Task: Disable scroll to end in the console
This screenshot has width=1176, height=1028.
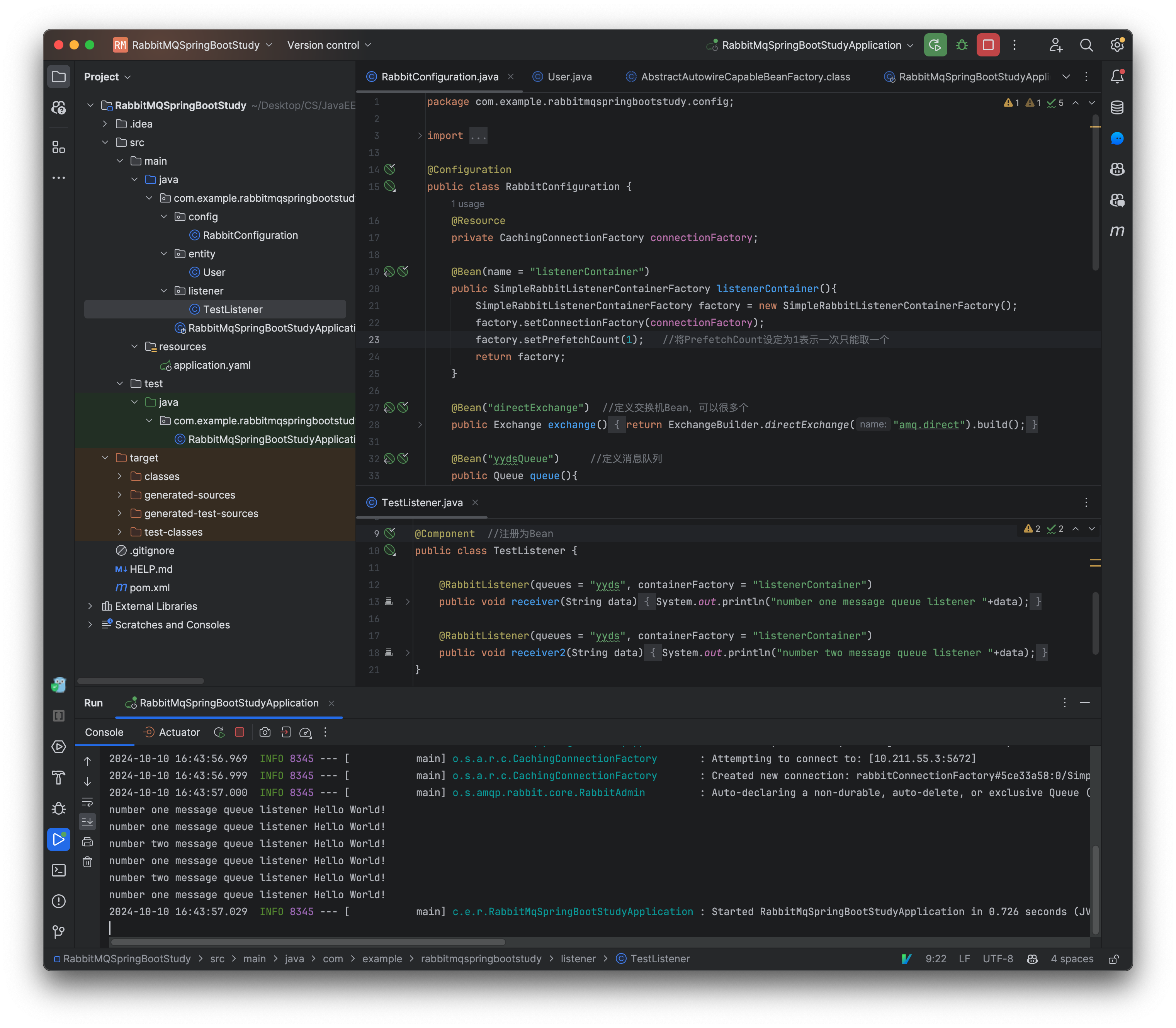Action: click(87, 822)
